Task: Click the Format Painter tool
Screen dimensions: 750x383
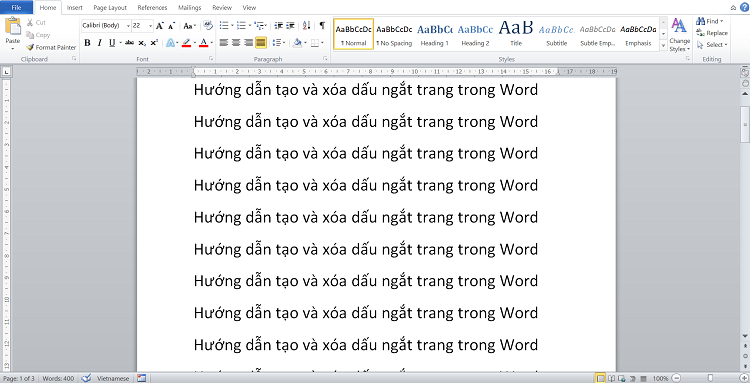Action: [x=51, y=47]
